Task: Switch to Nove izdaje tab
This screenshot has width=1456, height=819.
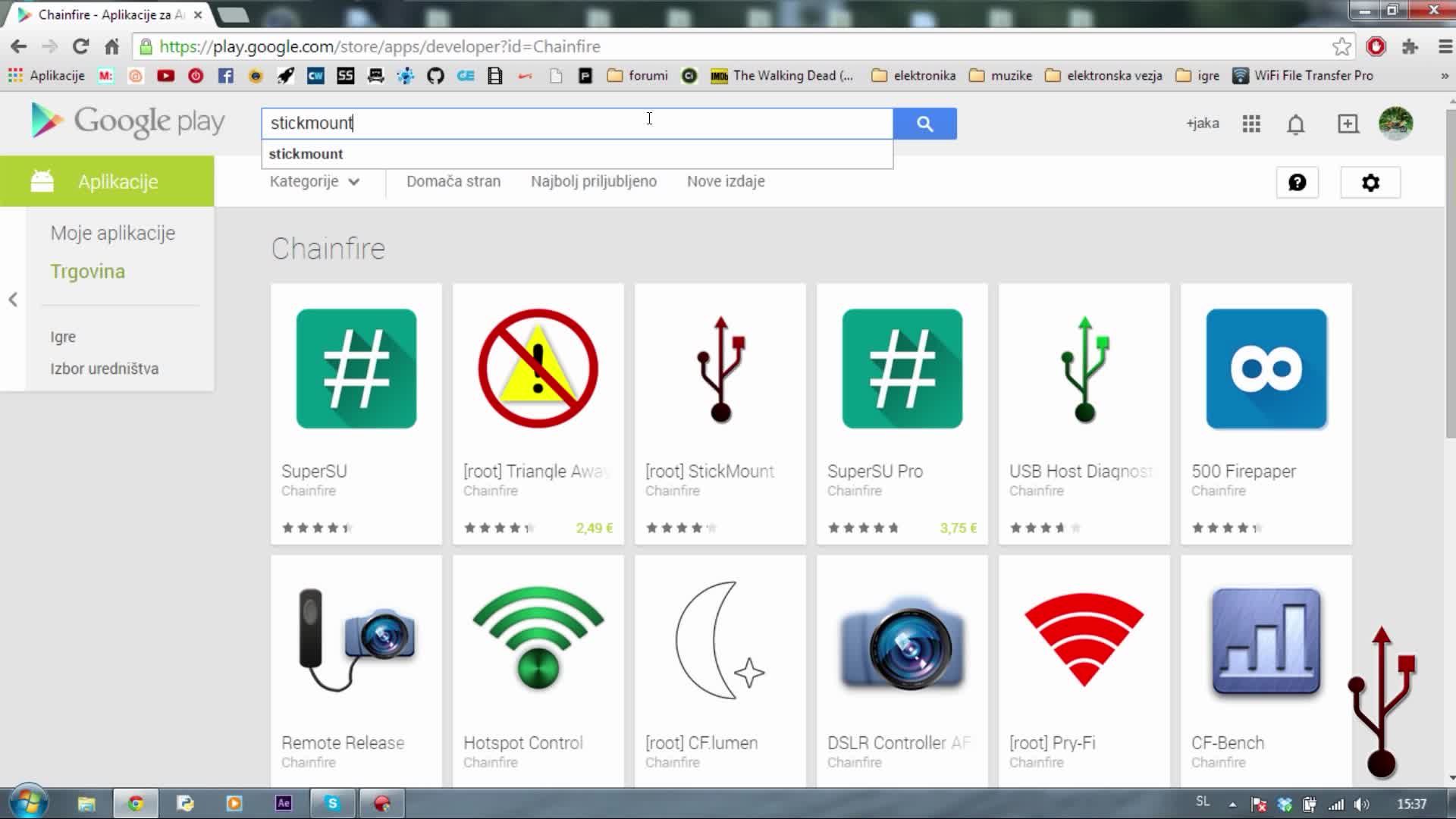Action: tap(725, 181)
